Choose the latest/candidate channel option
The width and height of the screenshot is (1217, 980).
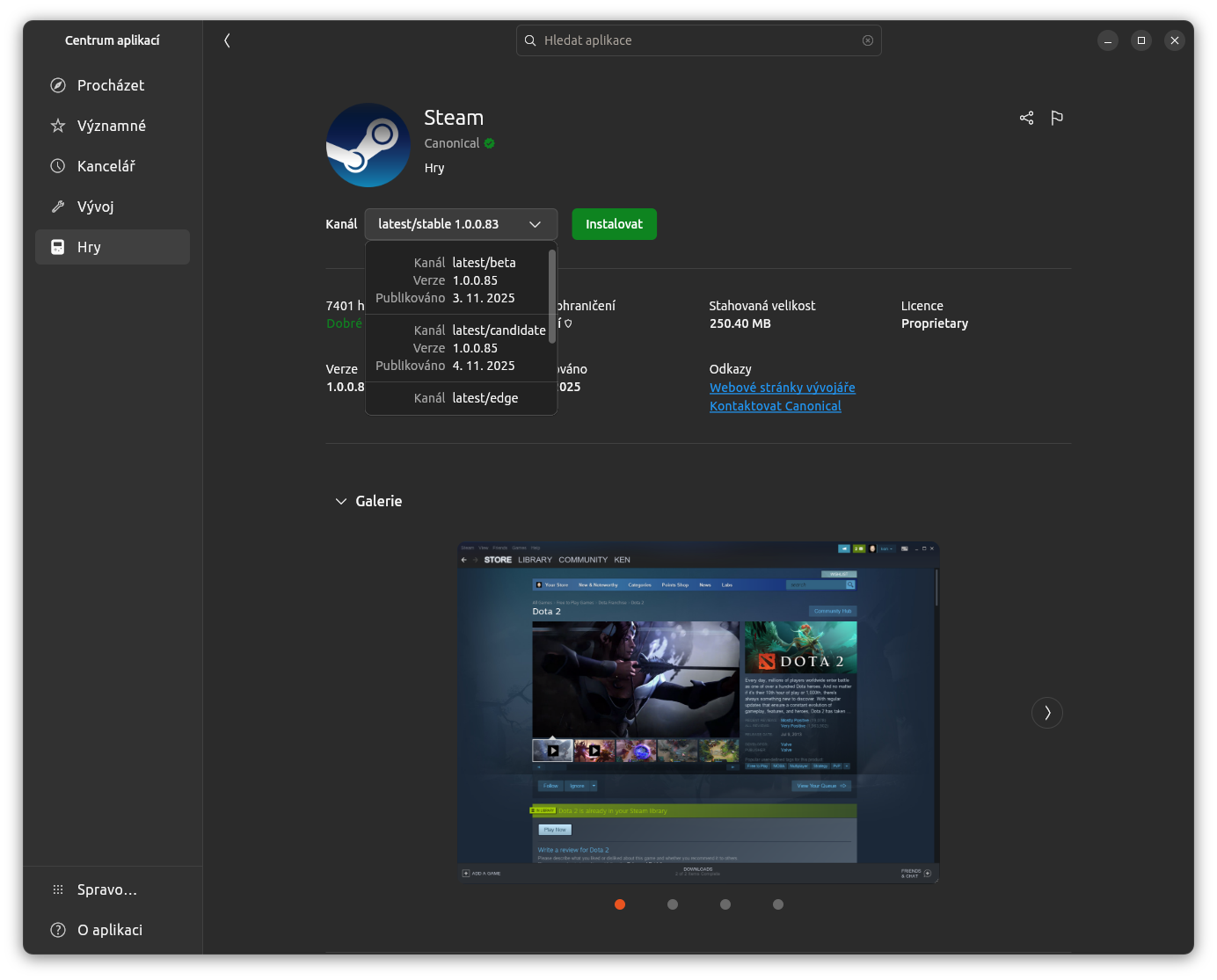point(457,348)
